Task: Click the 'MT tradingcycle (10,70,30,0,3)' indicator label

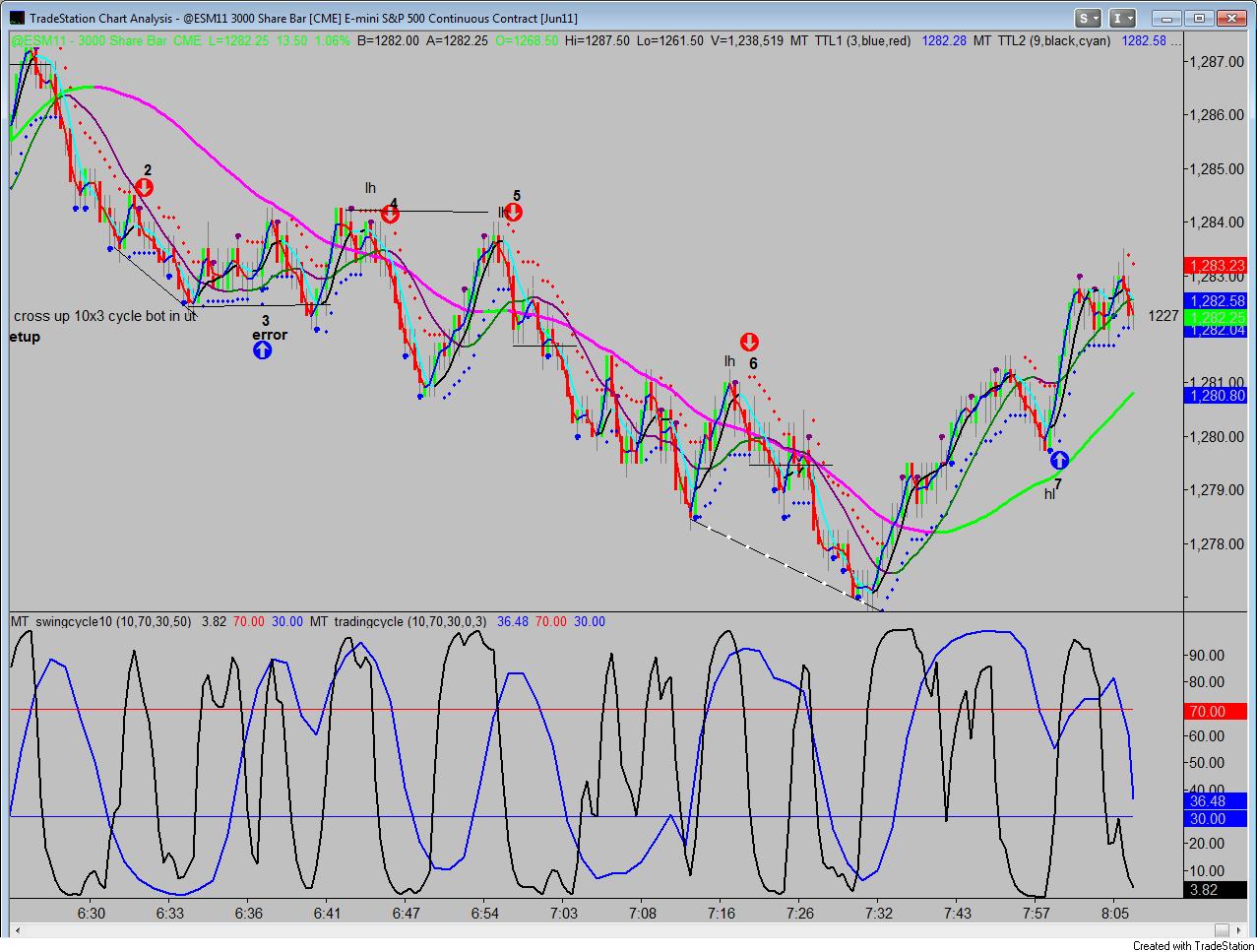Action: coord(399,621)
